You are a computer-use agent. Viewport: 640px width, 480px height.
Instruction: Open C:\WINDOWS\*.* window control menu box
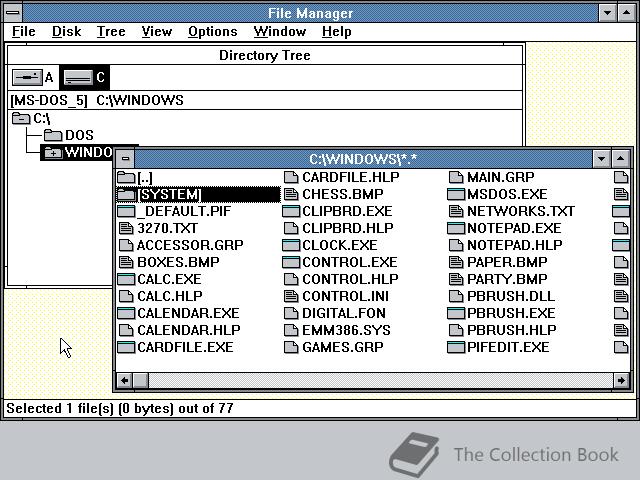click(125, 159)
